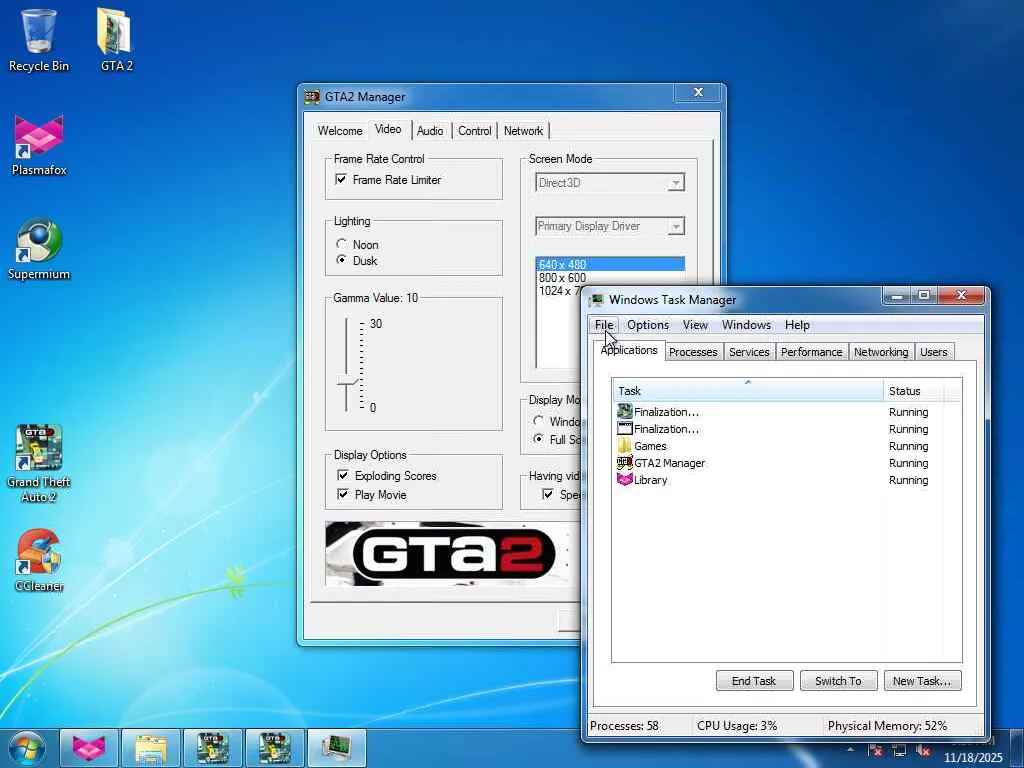Open the Windows Start menu orb
Screen dimensions: 1024x768
tap(27, 748)
